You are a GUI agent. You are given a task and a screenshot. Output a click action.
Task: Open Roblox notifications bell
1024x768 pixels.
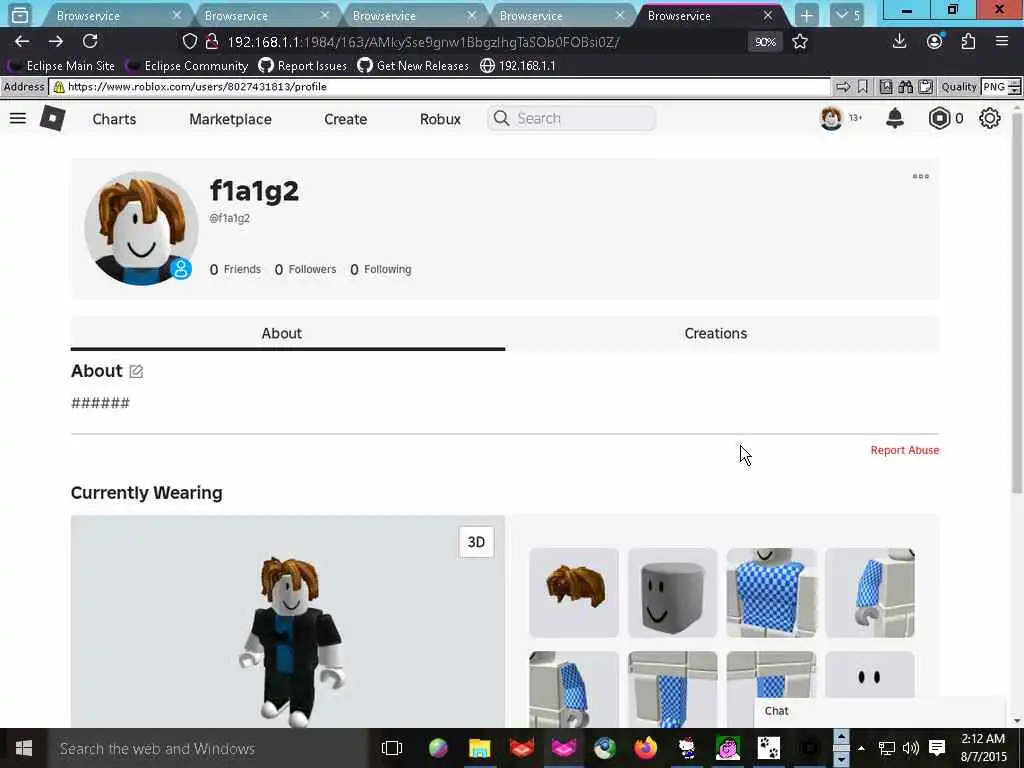pyautogui.click(x=895, y=118)
